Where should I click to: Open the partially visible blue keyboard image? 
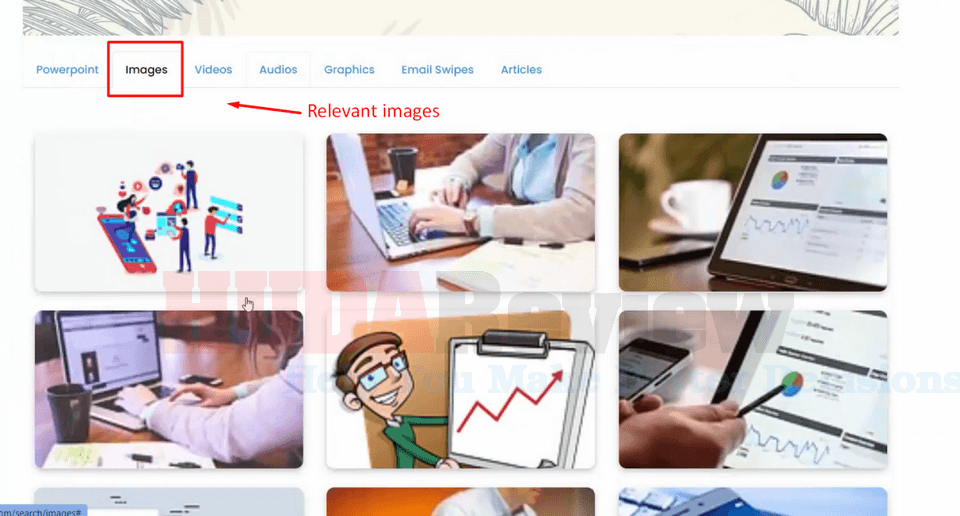(752, 502)
